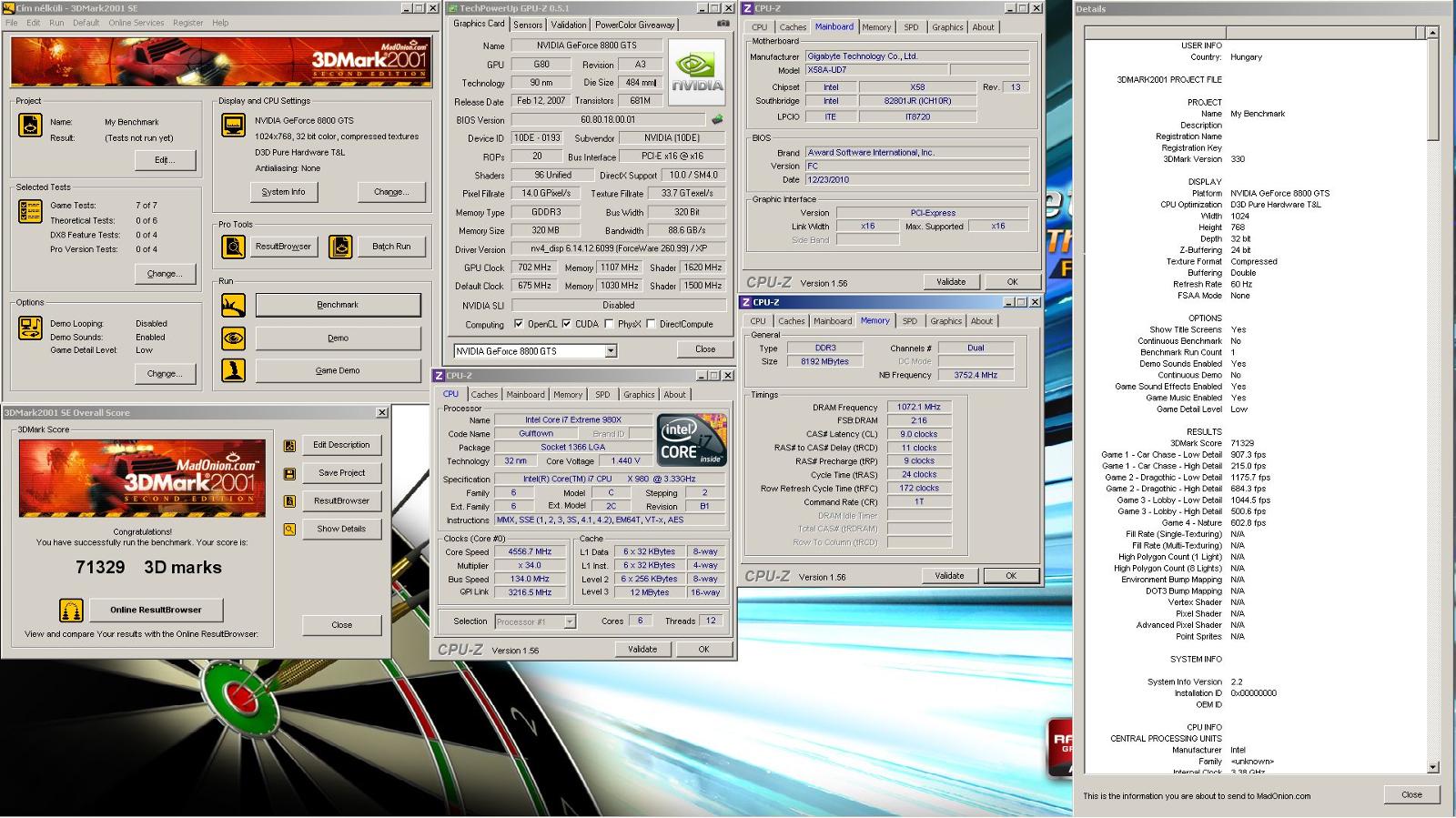Screen dimensions: 1456x818
Task: Click the 3DMark2001 SE title bar icon
Action: (9, 8)
